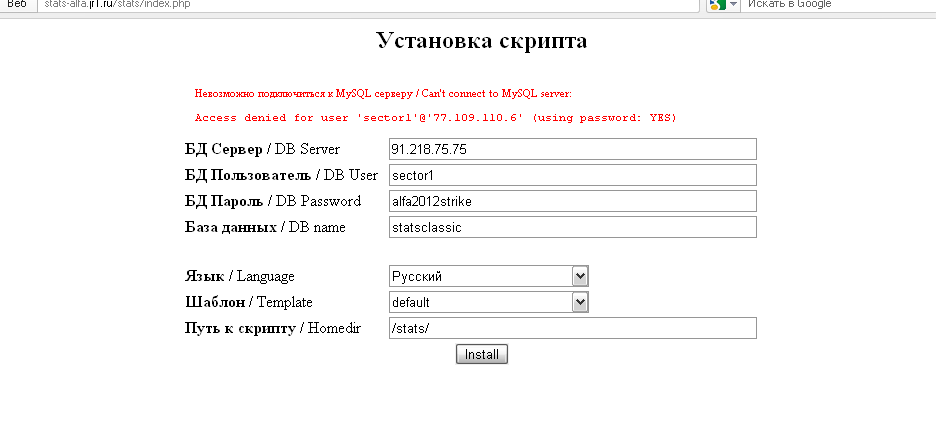Focus the DB Password field
The width and height of the screenshot is (936, 428).
click(572, 201)
